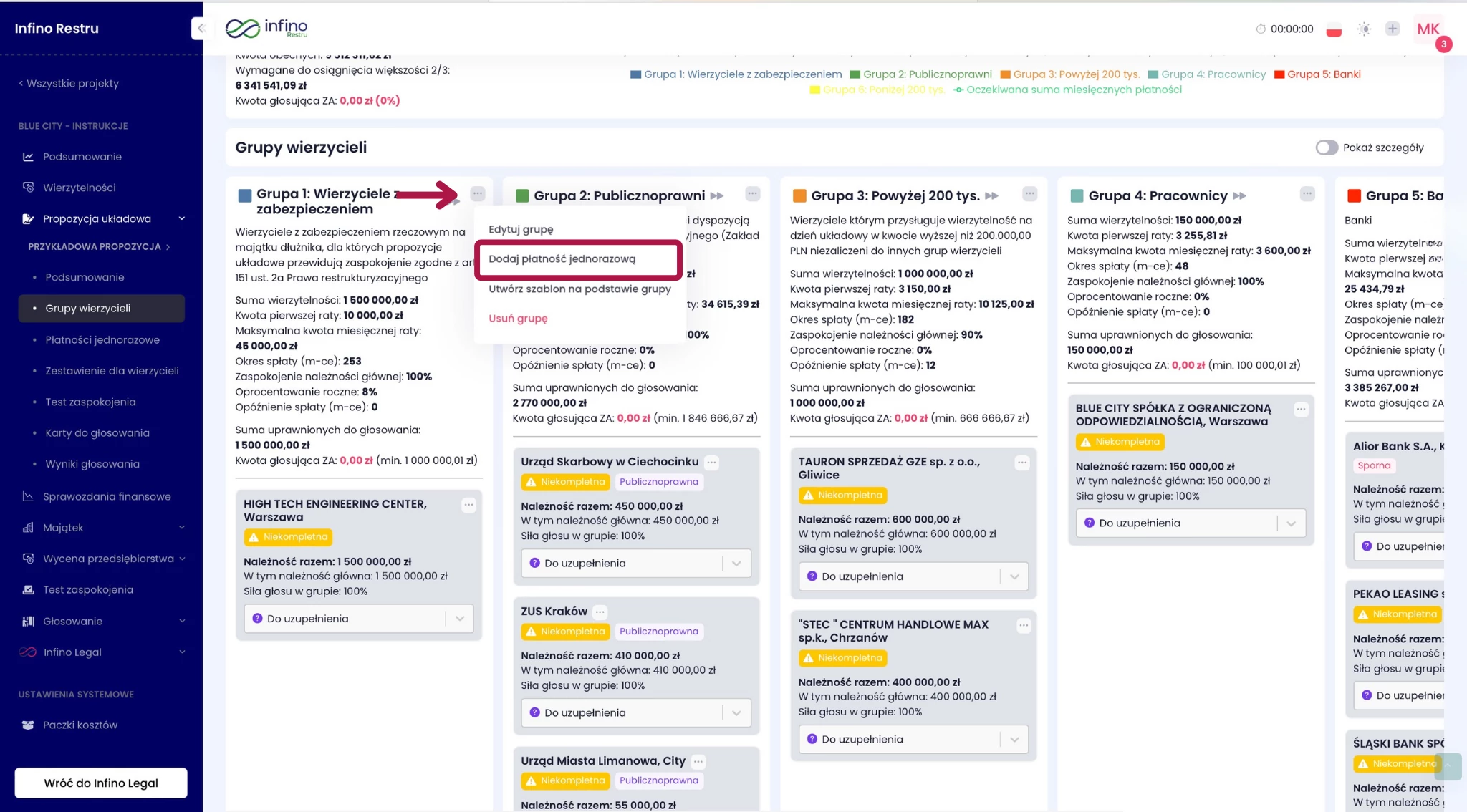Choose Usuń grupę from context menu
Image resolution: width=1467 pixels, height=812 pixels.
point(518,319)
